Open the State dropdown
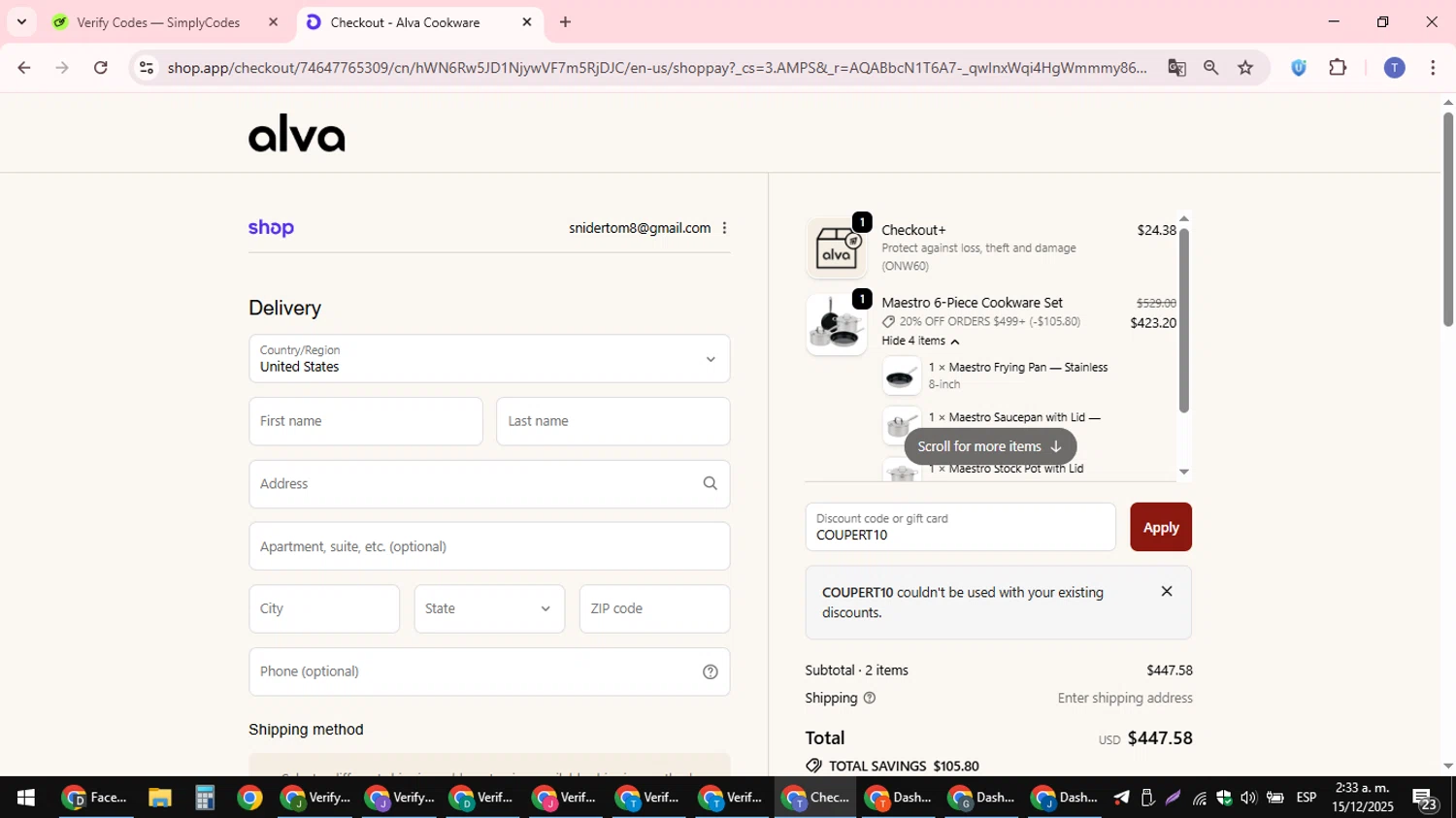 pos(489,608)
